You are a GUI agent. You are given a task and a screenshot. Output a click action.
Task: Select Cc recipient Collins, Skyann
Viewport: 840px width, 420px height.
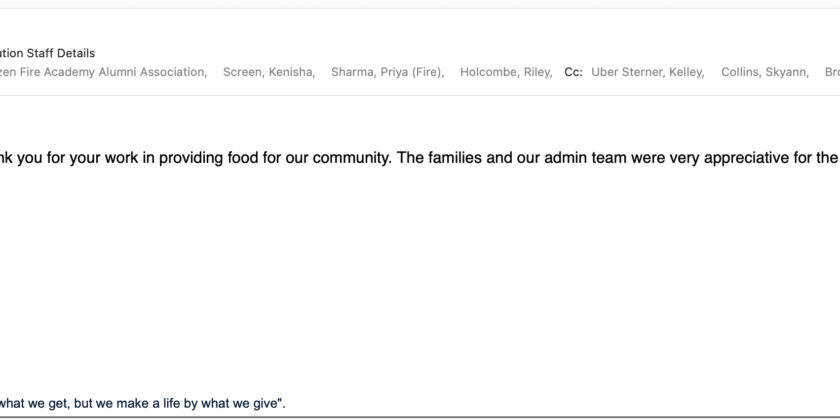[x=765, y=72]
